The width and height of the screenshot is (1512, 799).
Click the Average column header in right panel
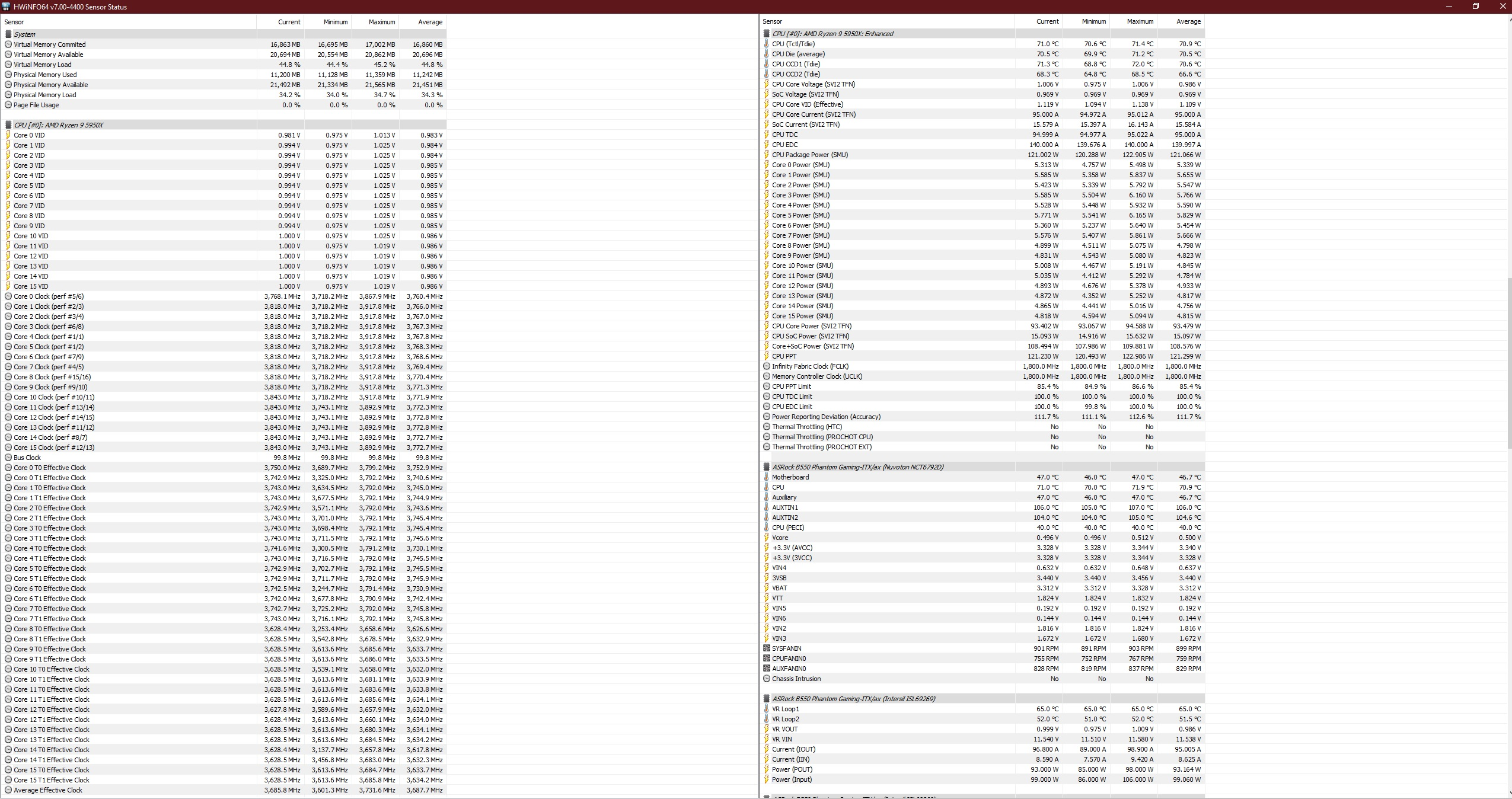tap(1188, 21)
